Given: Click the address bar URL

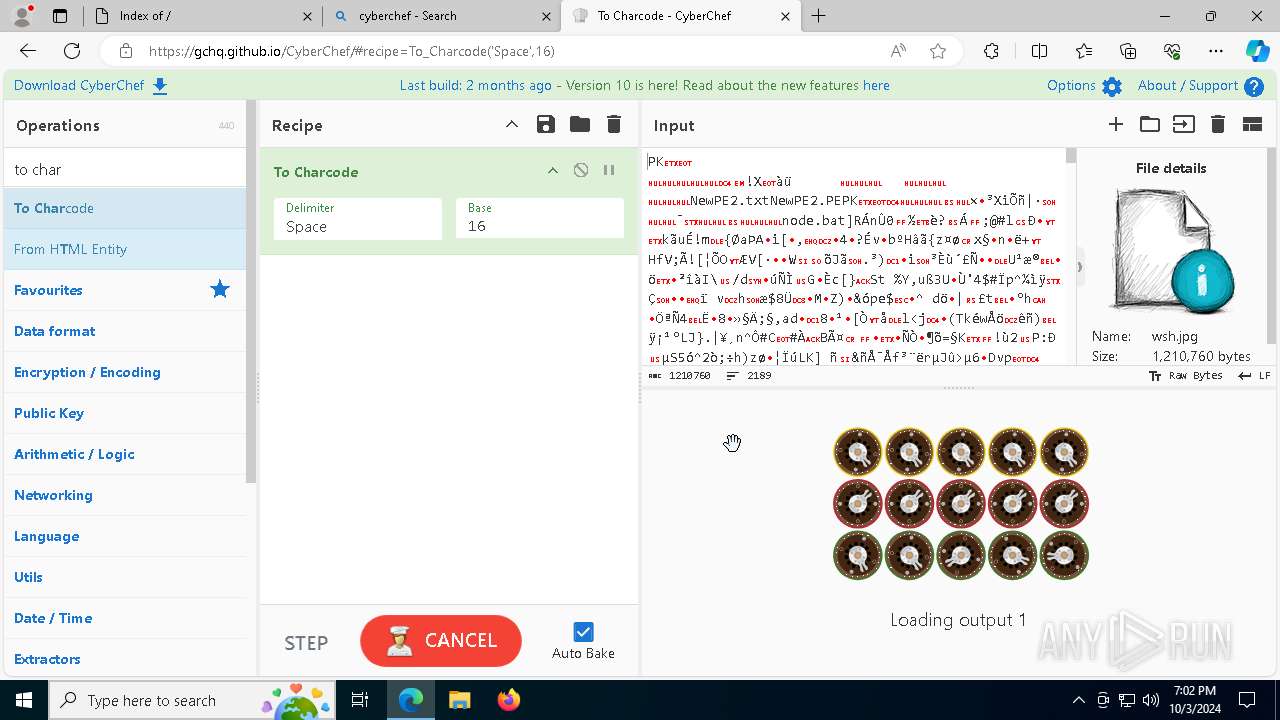Looking at the screenshot, I should tap(352, 51).
